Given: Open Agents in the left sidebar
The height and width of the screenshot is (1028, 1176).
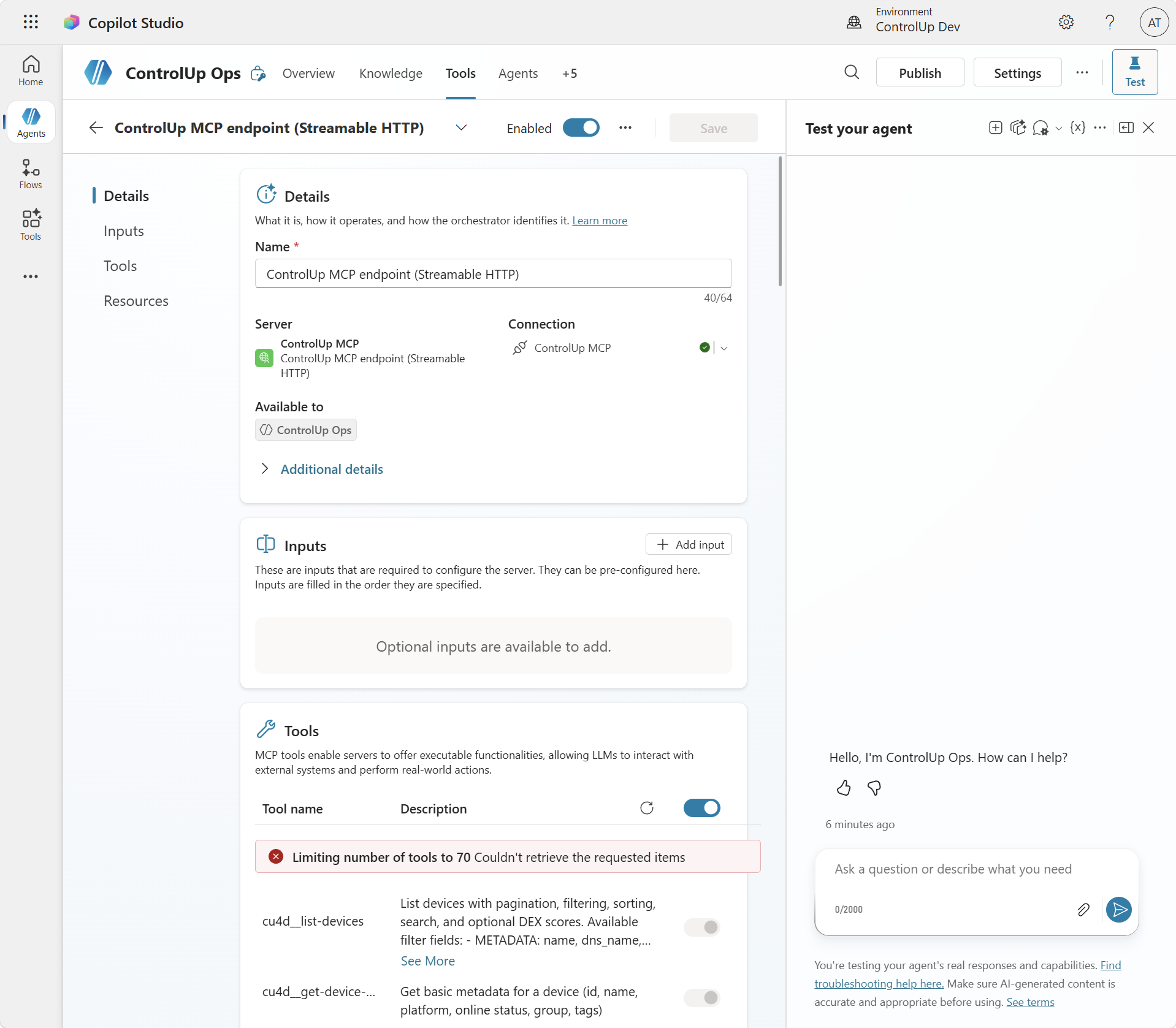Looking at the screenshot, I should (x=31, y=123).
